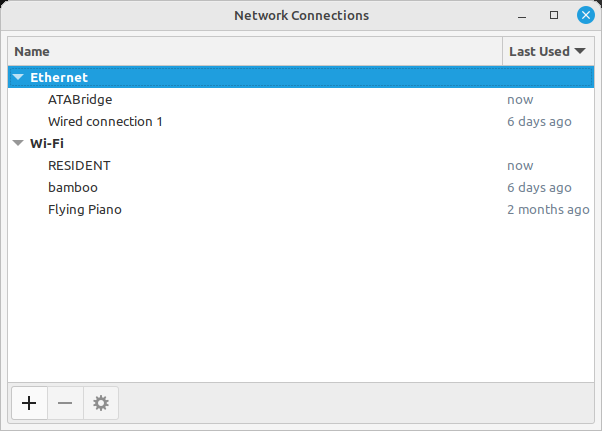Click the minus icon to remove connection
The image size is (602, 431).
65,403
